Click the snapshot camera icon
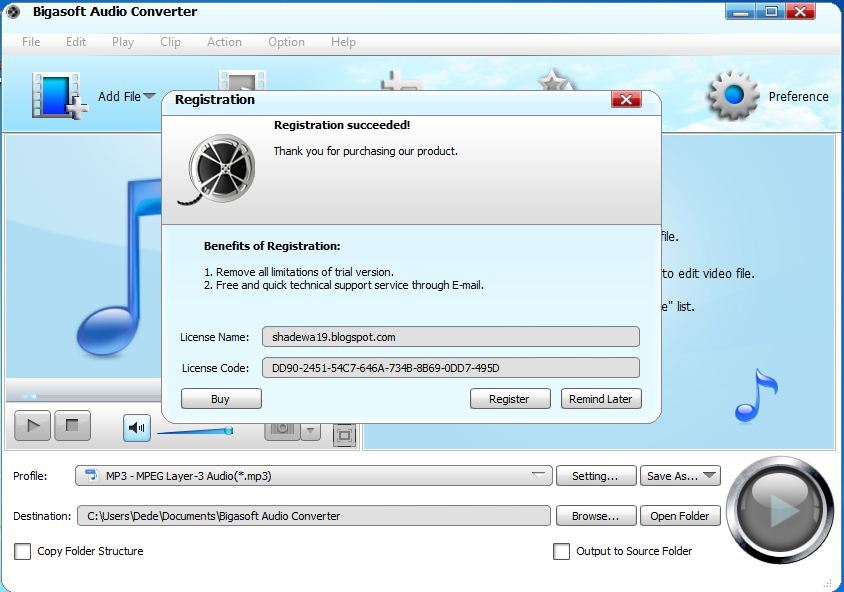 [x=282, y=431]
